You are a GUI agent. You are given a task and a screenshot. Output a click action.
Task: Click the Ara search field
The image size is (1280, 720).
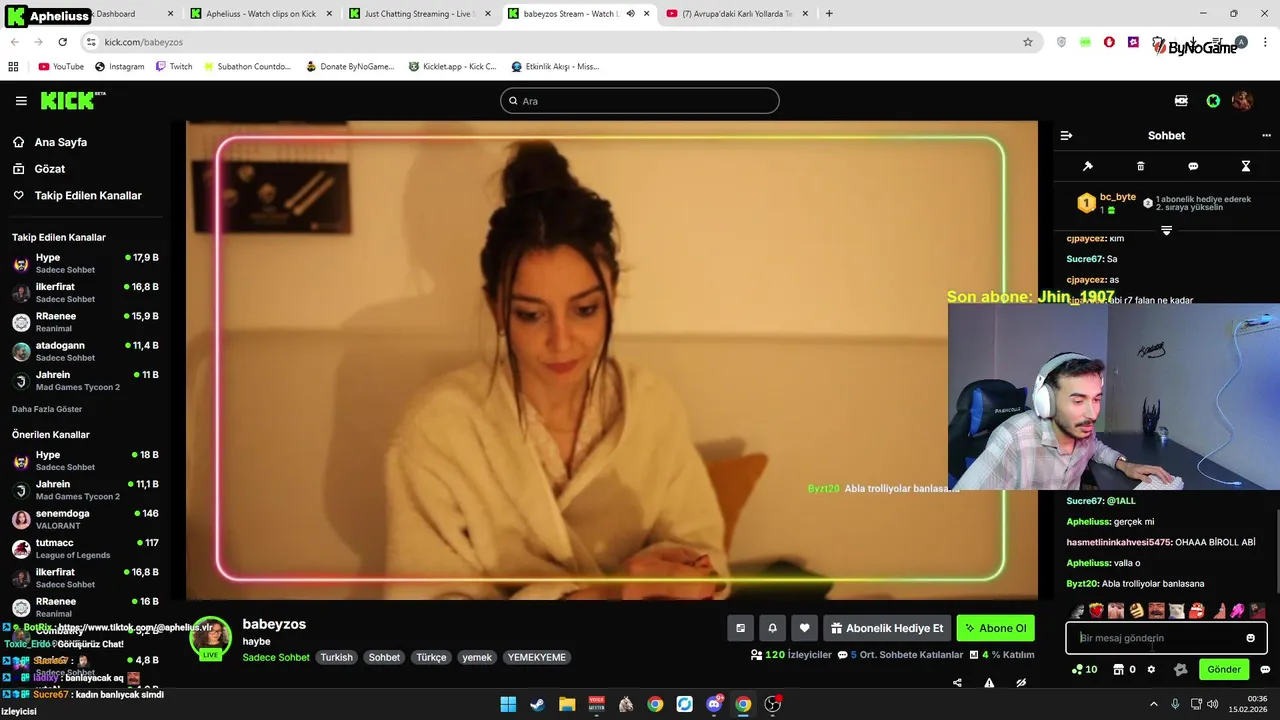coord(640,101)
